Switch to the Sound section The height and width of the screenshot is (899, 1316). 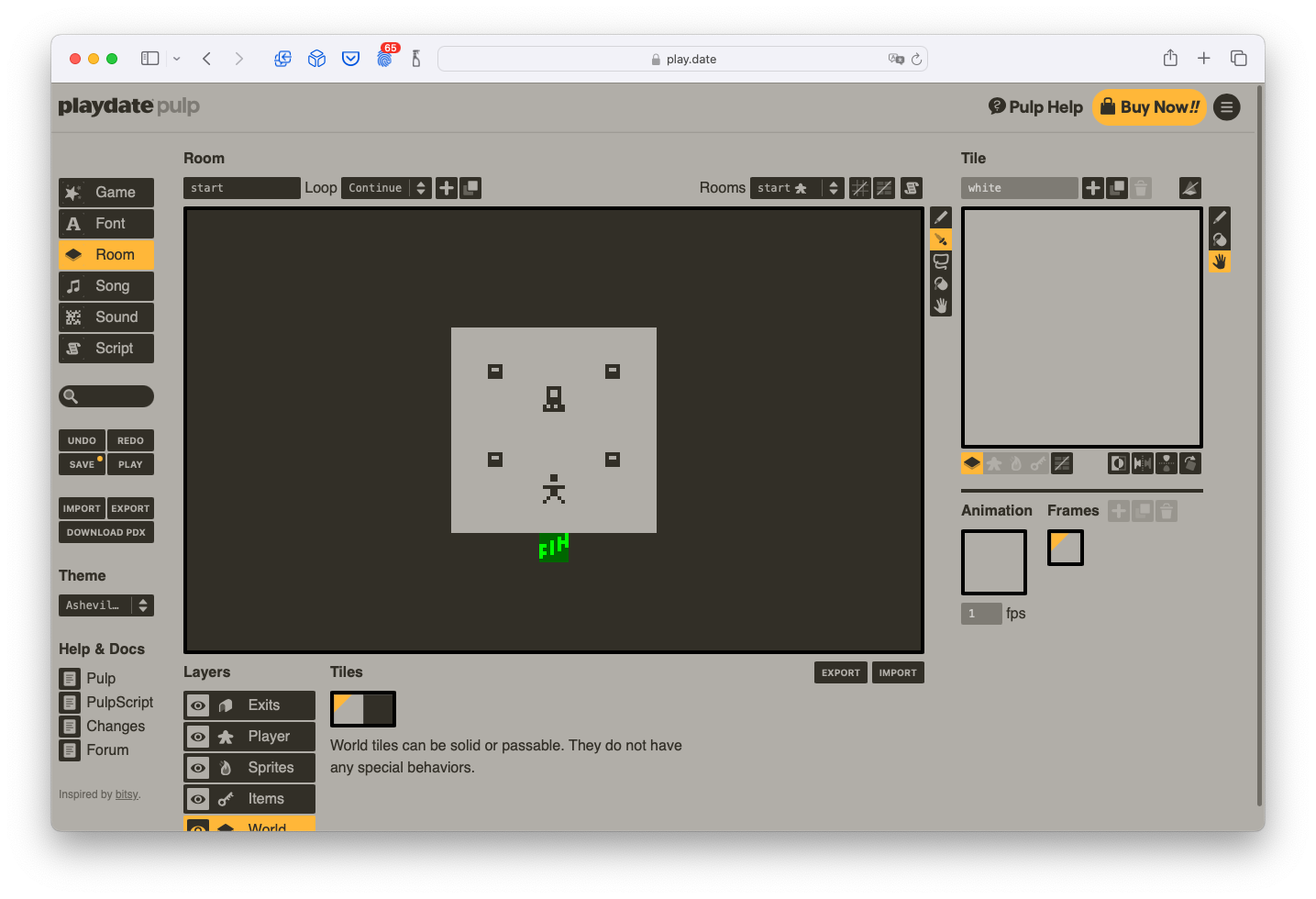tap(106, 317)
